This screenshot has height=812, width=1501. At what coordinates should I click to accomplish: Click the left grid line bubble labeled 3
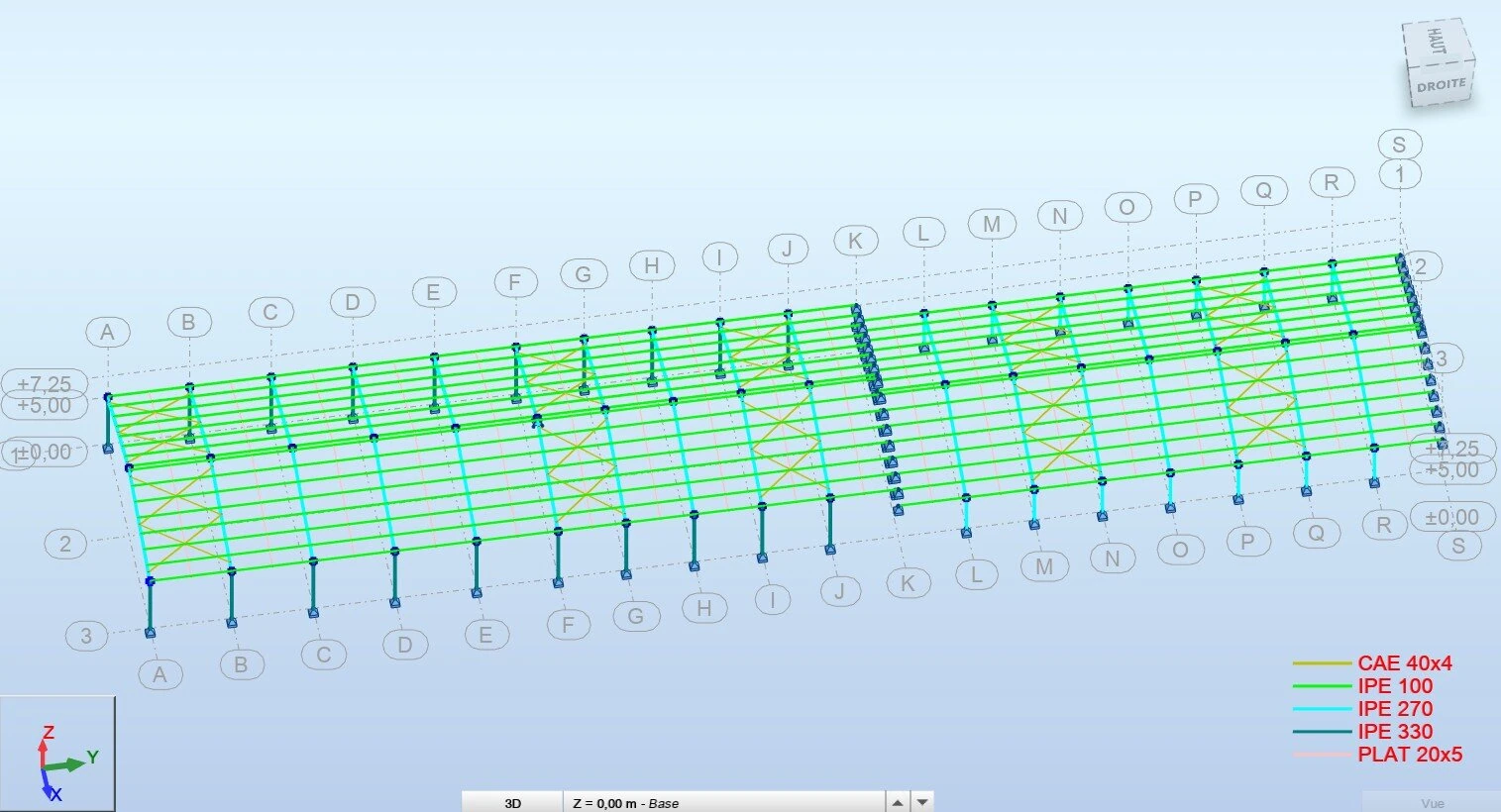pyautogui.click(x=86, y=636)
